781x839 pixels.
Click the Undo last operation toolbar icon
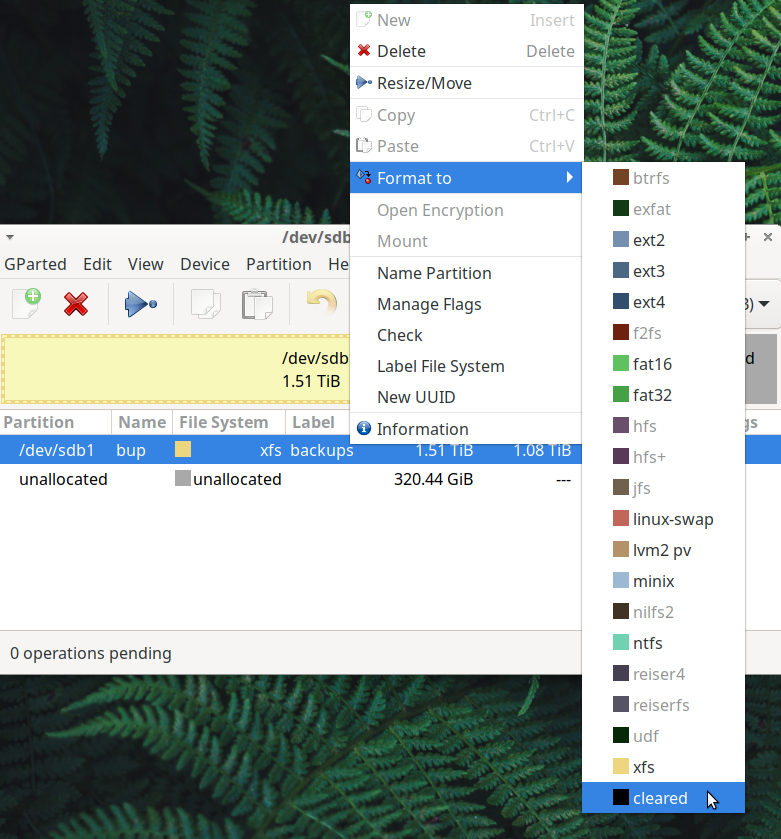pyautogui.click(x=322, y=302)
